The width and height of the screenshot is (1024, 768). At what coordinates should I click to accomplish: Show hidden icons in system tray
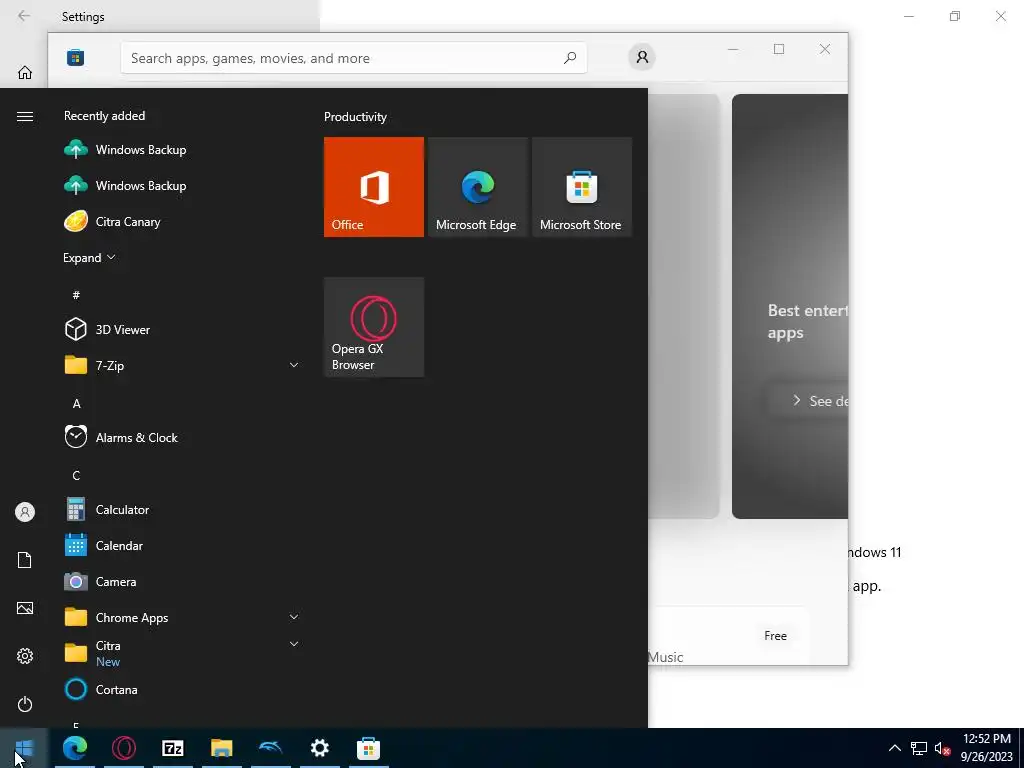(895, 748)
